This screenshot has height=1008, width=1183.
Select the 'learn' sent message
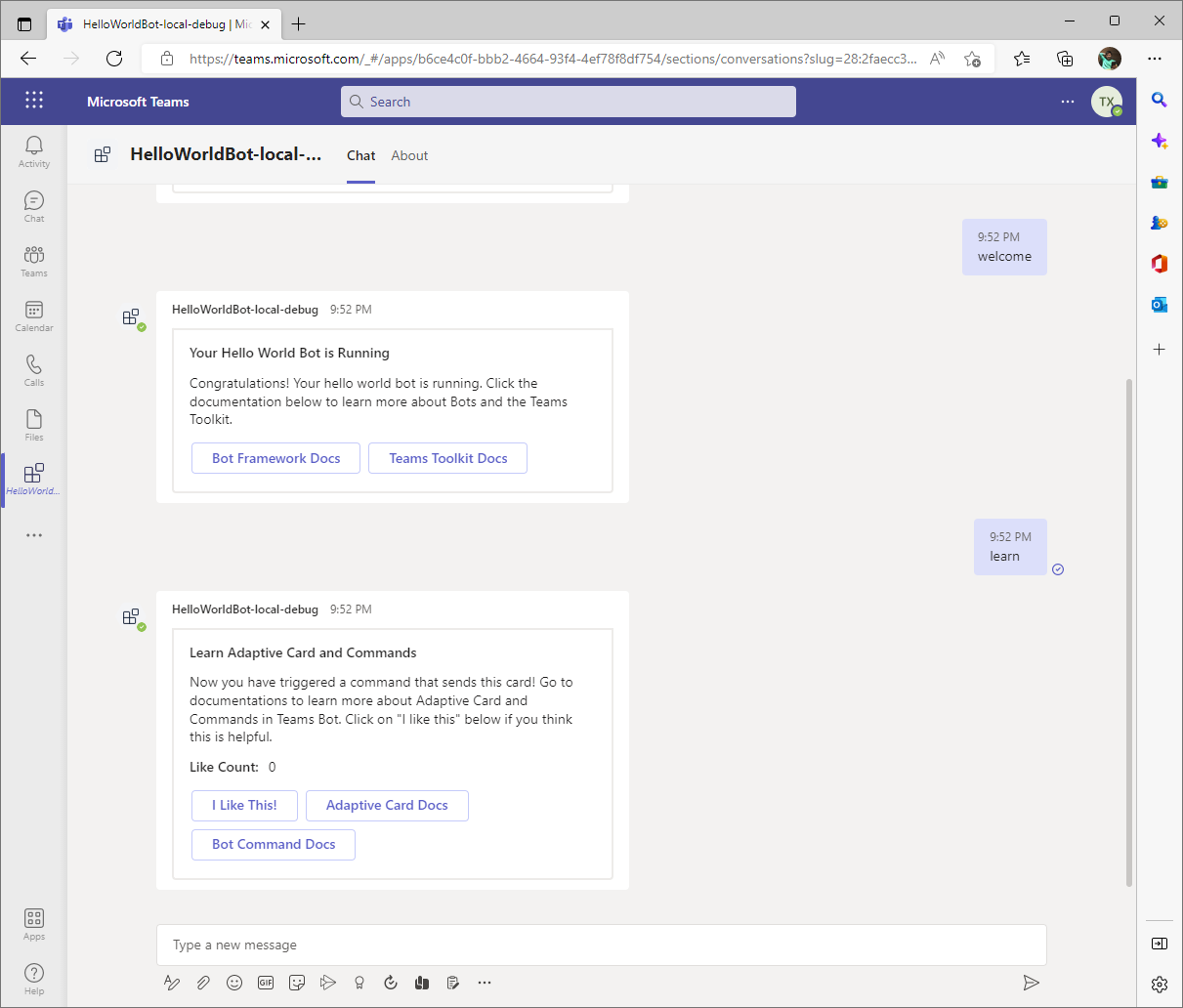point(1010,547)
